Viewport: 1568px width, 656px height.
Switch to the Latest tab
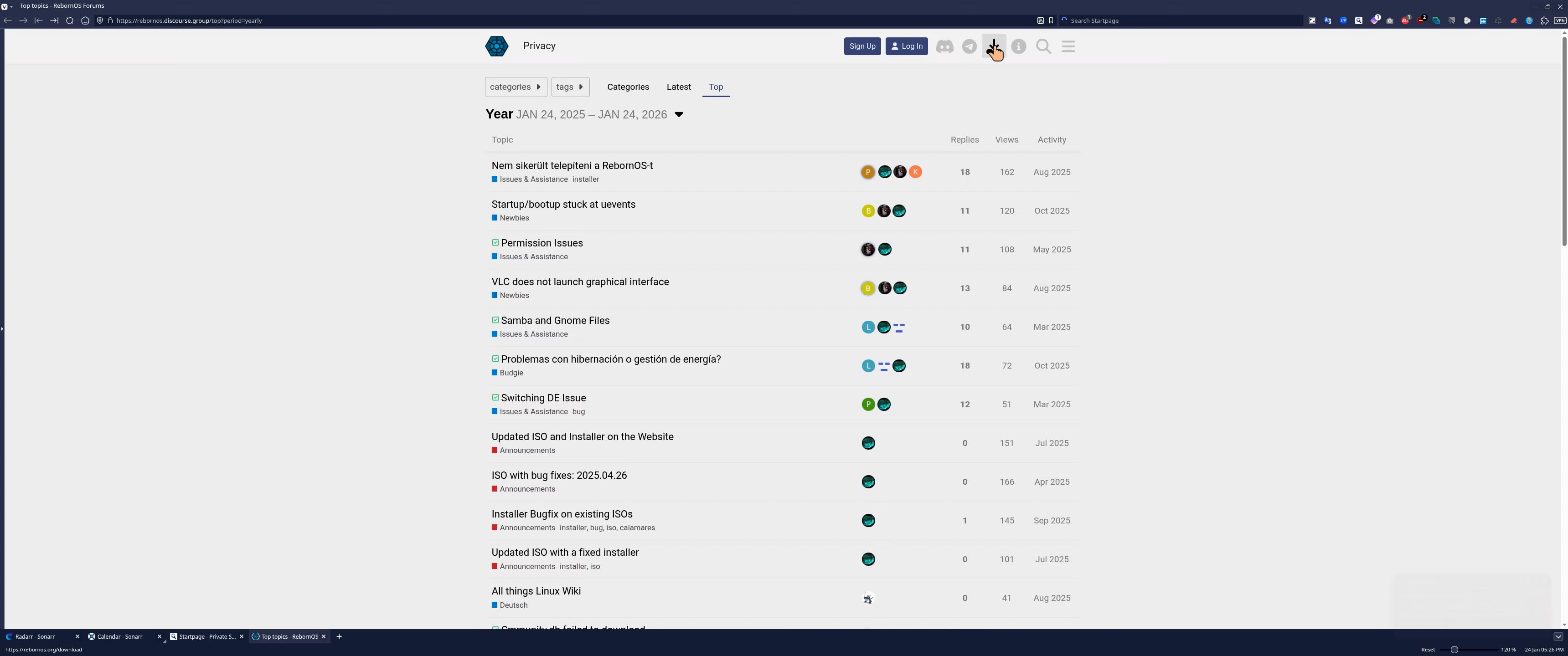678,87
